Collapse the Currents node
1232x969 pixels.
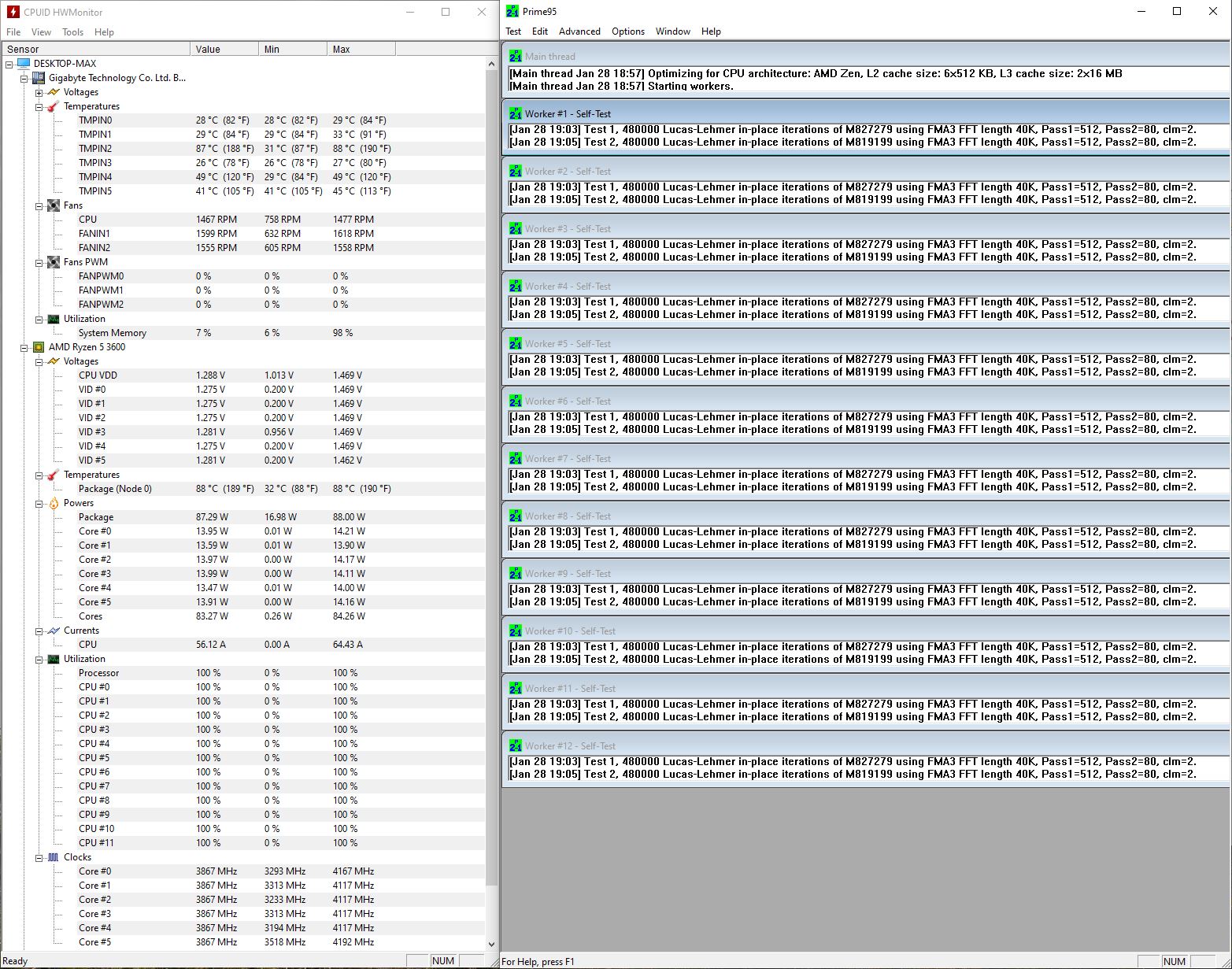(39, 631)
